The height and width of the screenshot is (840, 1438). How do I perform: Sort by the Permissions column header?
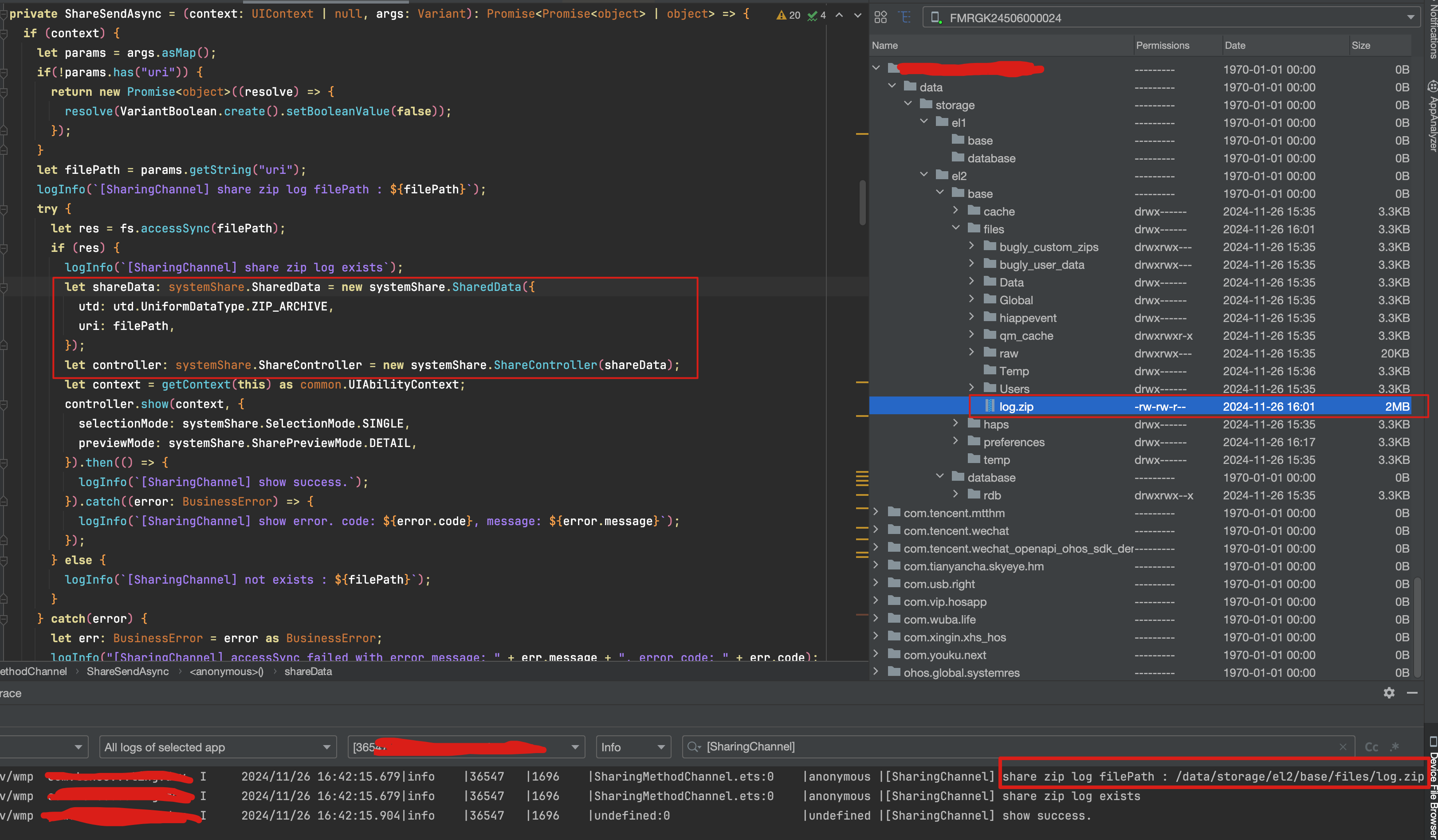click(1178, 45)
